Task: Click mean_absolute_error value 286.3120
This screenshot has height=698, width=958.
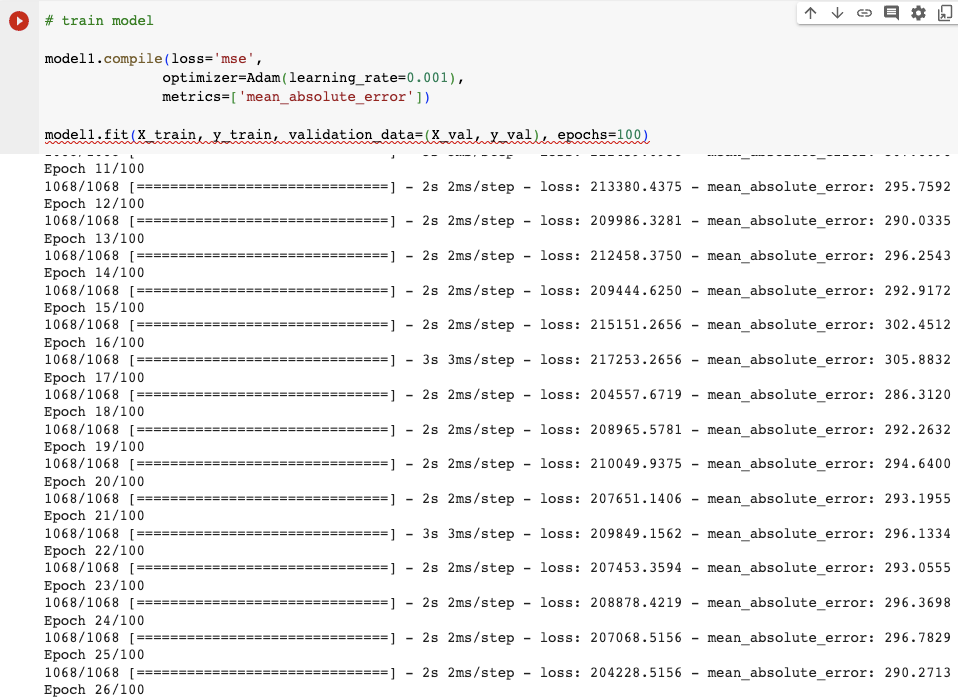Action: (x=918, y=395)
